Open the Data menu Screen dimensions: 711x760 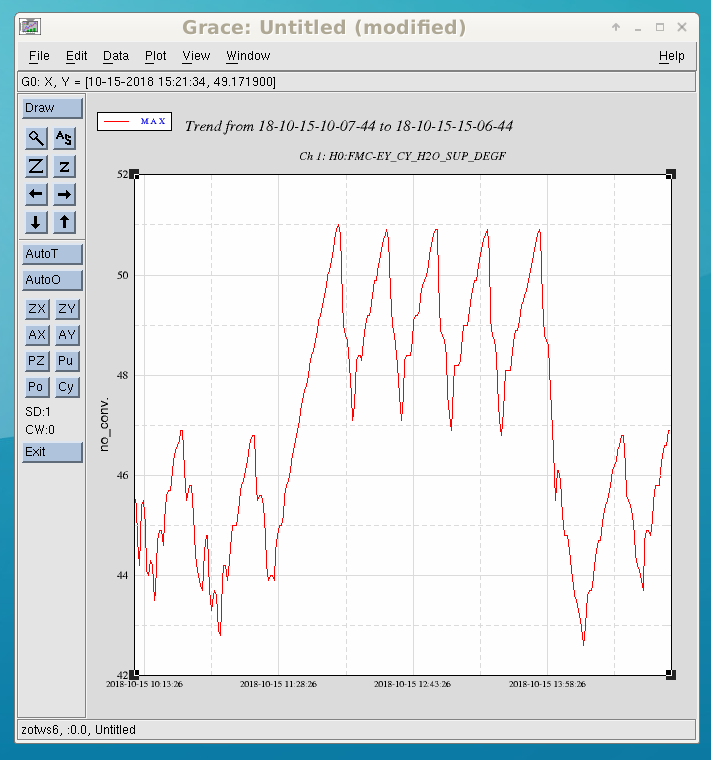tap(116, 56)
